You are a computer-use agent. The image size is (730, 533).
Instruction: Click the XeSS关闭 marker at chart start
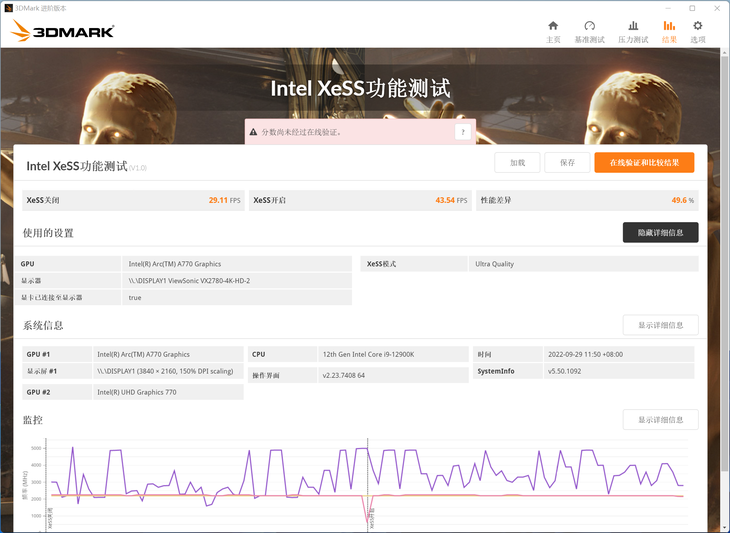46,484
